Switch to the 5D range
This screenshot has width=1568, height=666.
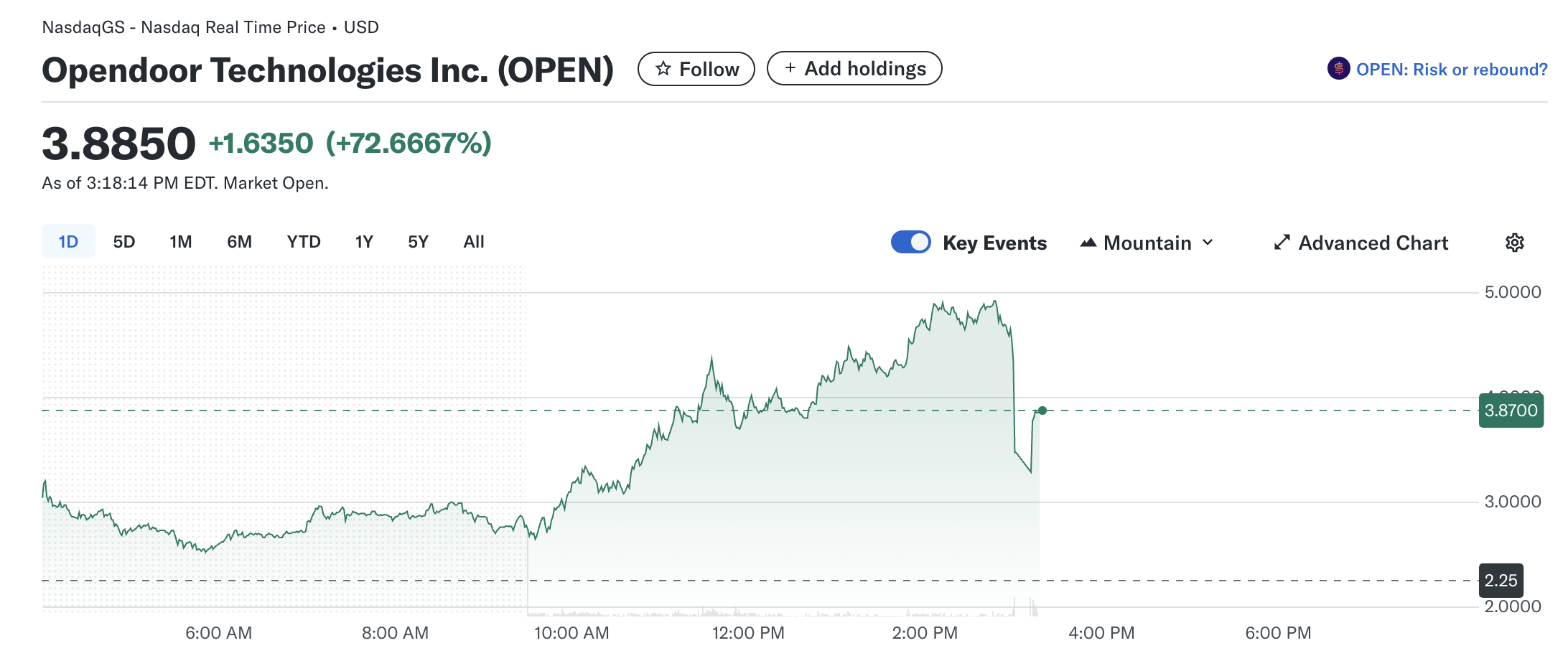[x=124, y=242]
